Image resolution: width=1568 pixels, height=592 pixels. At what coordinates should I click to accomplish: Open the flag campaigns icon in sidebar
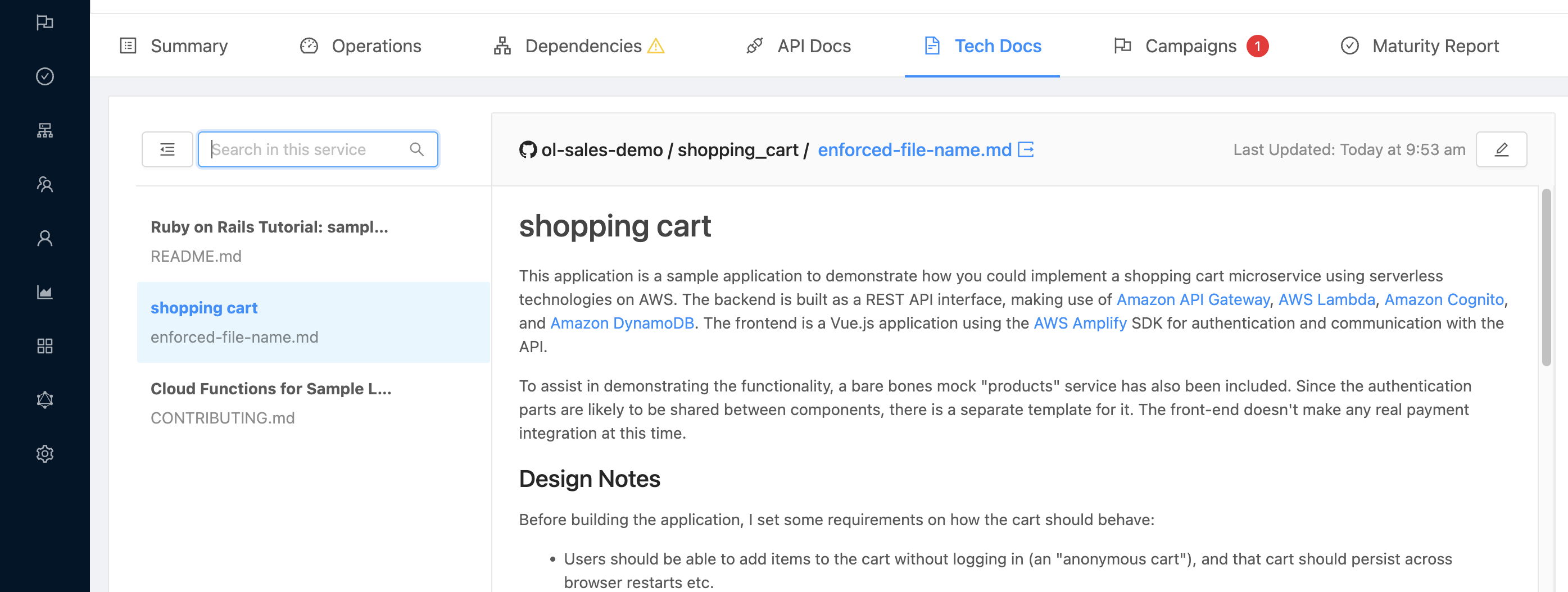pos(44,22)
